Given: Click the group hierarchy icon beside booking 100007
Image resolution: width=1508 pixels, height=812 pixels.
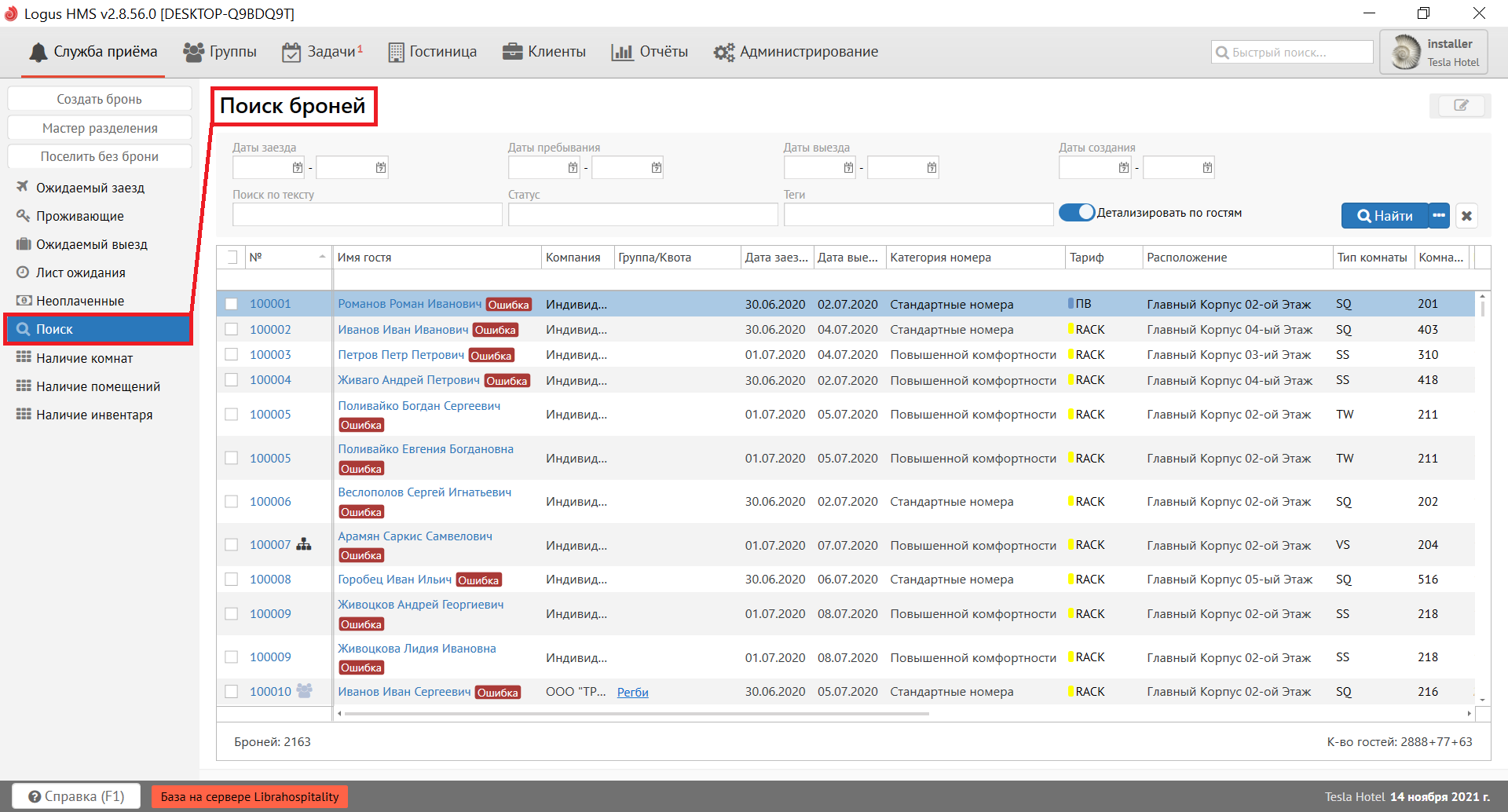Looking at the screenshot, I should (304, 544).
